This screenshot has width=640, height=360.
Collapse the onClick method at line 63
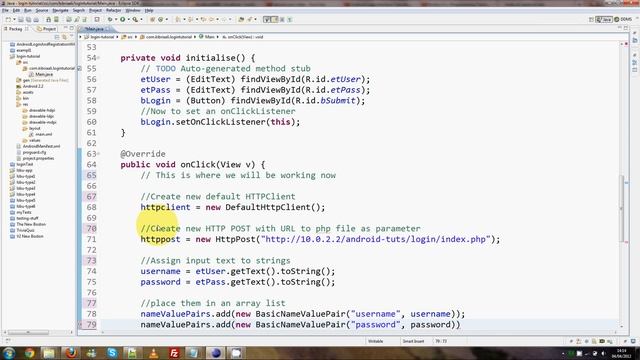point(98,154)
